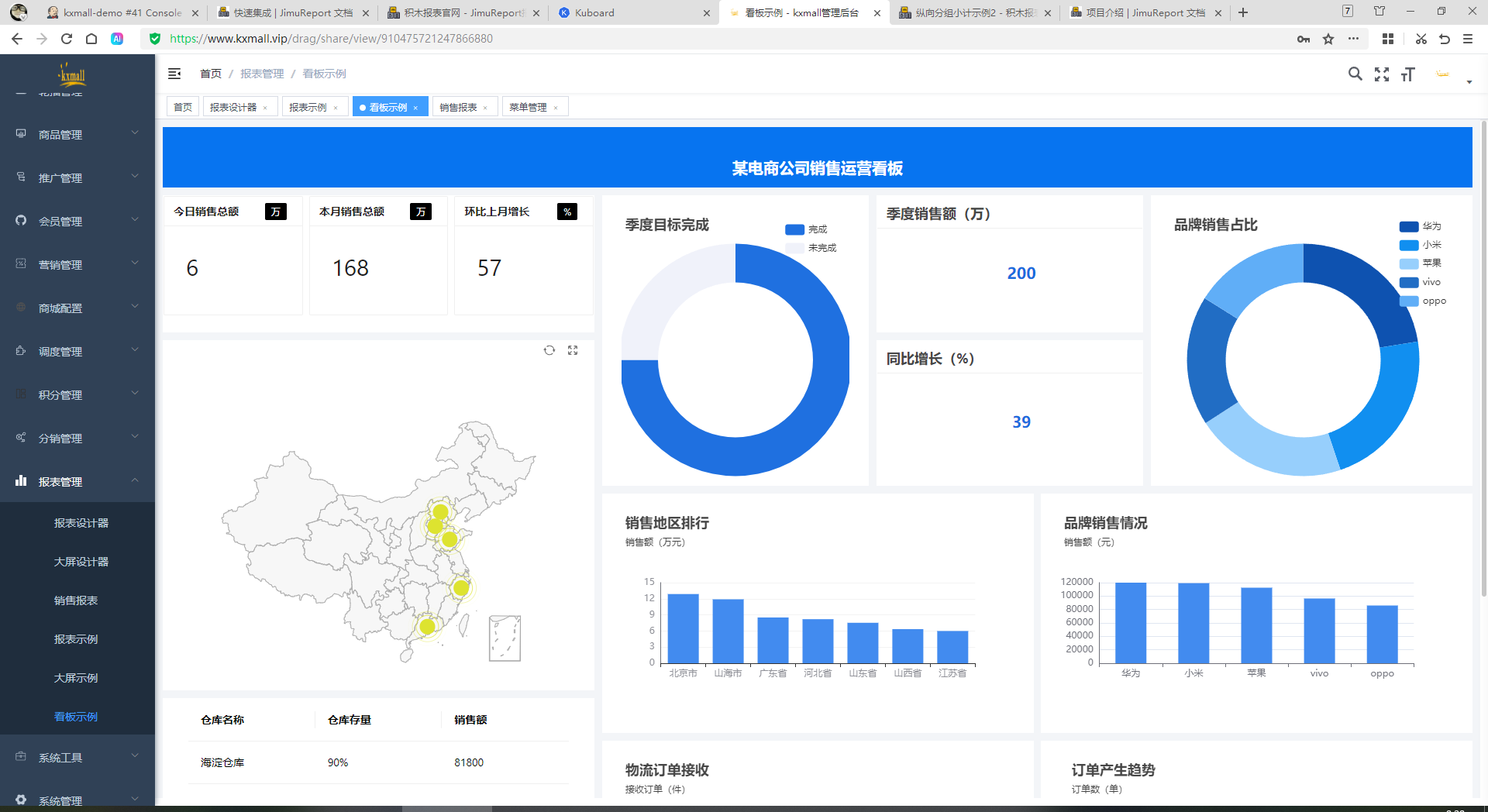Screen dimensions: 1488x812
Task: Close the 菜单管理 tab
Action: (x=556, y=108)
